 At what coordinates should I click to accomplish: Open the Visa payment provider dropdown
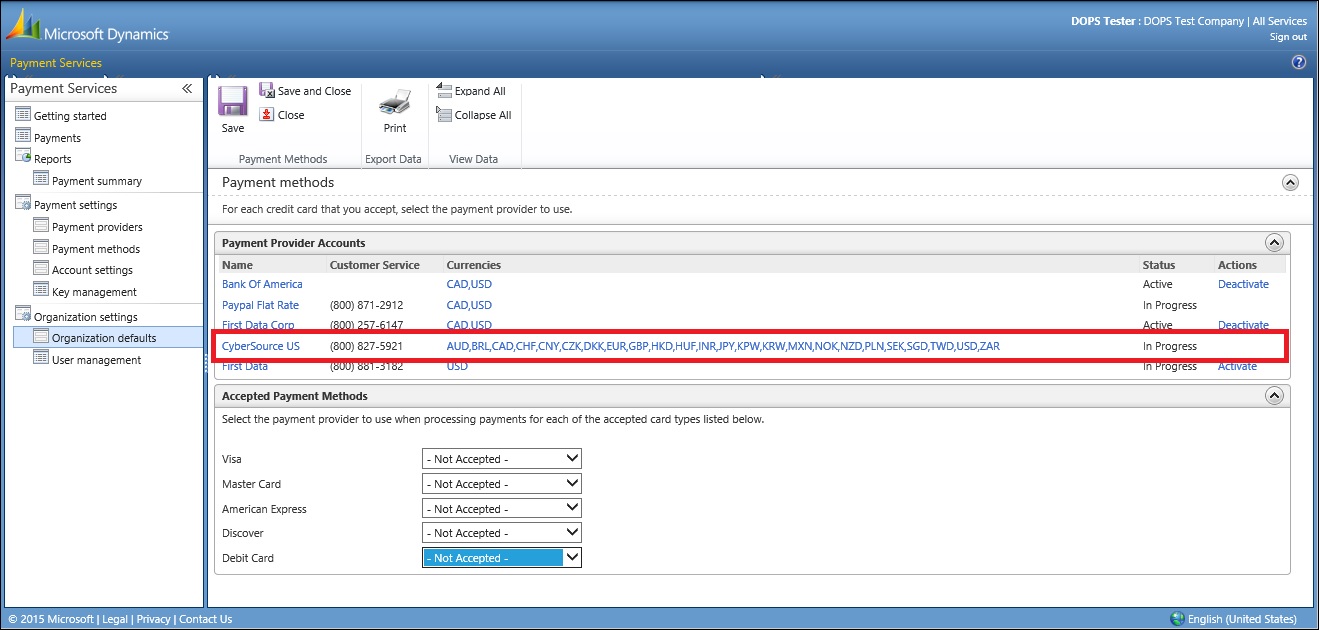click(501, 459)
